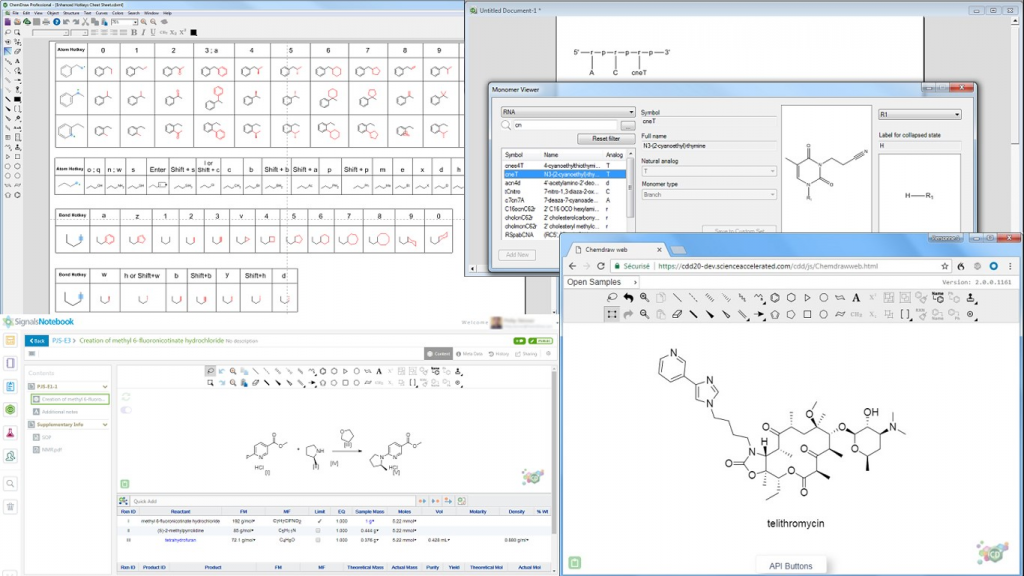This screenshot has width=1024, height=576.
Task: Switch to the Chemdraw web browser tab
Action: click(616, 249)
